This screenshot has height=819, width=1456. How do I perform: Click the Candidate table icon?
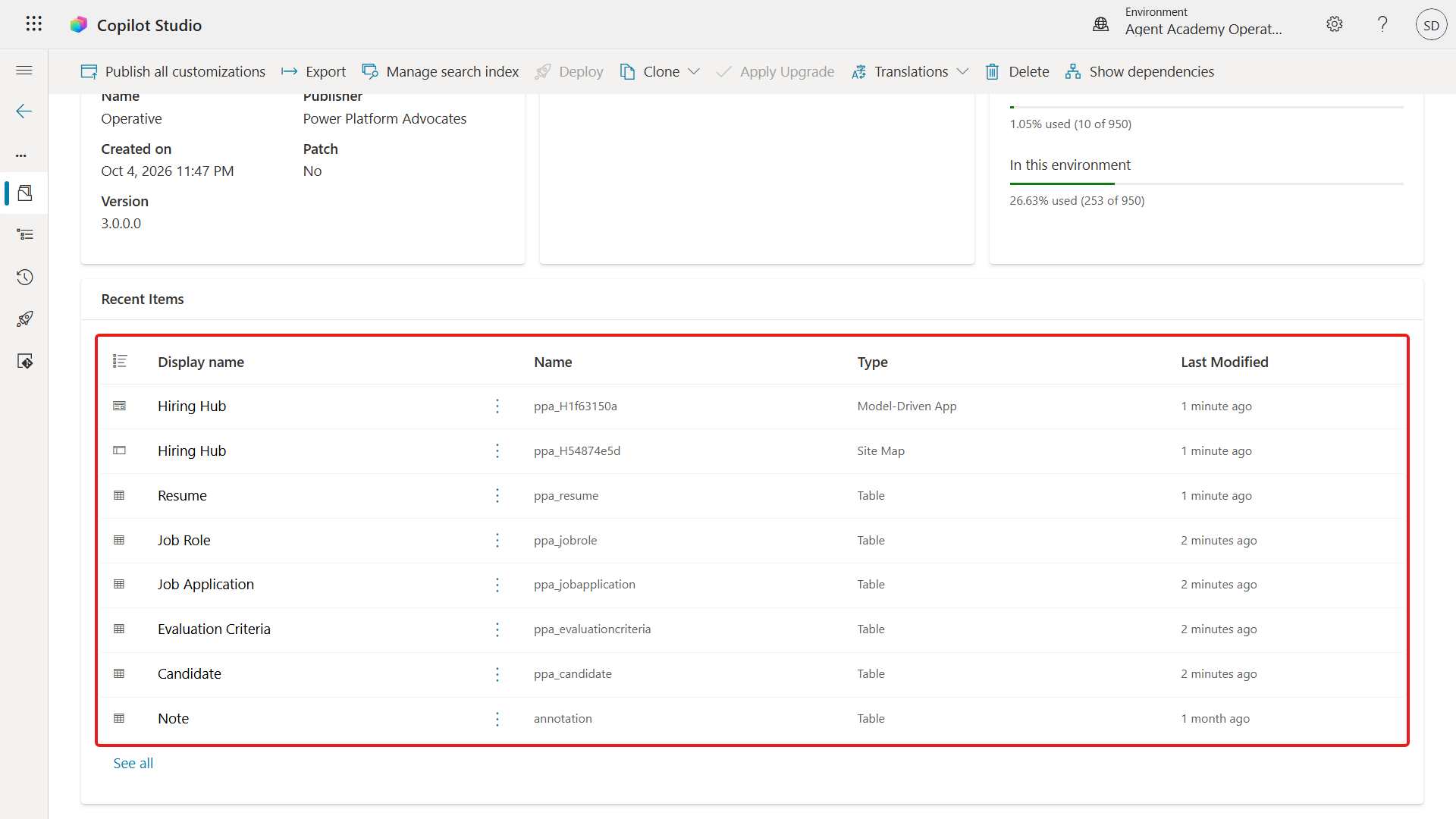(x=119, y=673)
